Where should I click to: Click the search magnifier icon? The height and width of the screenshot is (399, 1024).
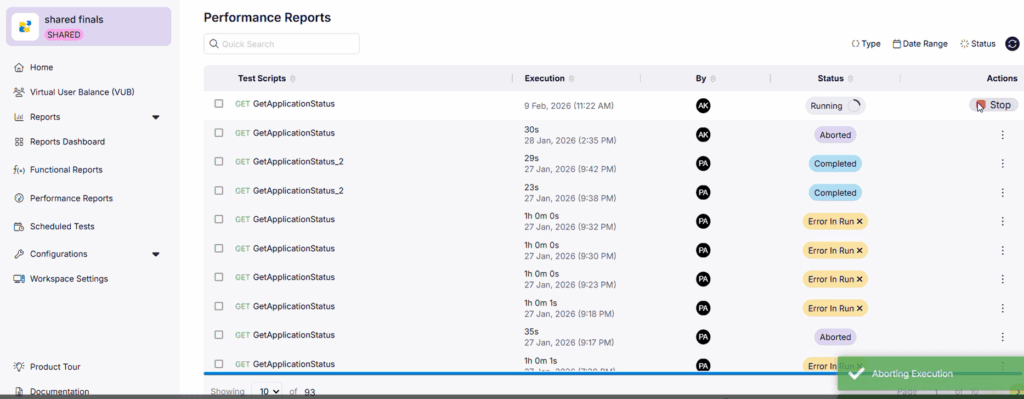[214, 44]
